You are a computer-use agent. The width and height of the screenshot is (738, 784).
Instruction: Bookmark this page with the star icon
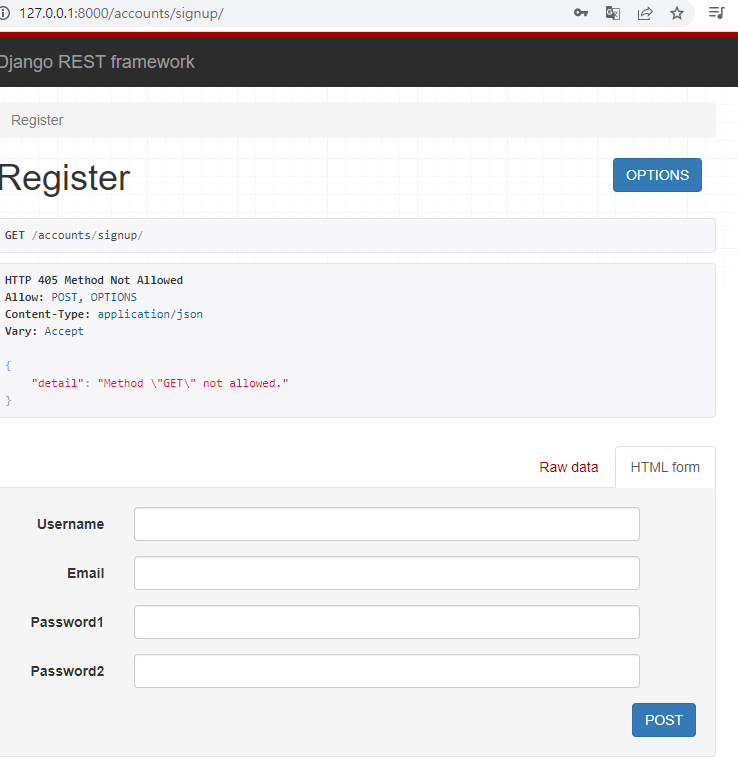[676, 13]
